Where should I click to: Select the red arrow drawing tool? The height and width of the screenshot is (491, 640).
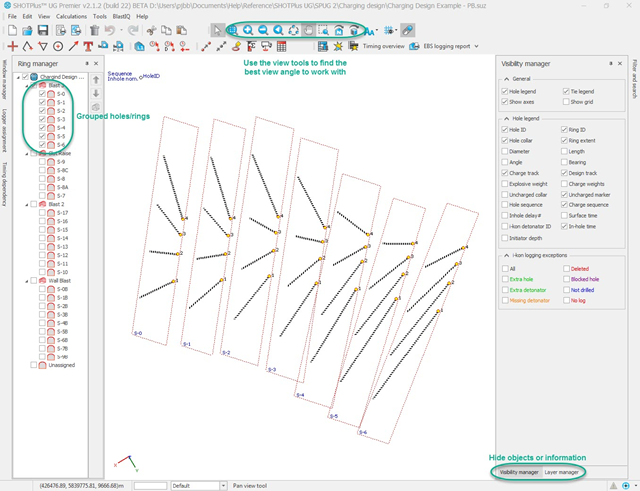coord(73,47)
